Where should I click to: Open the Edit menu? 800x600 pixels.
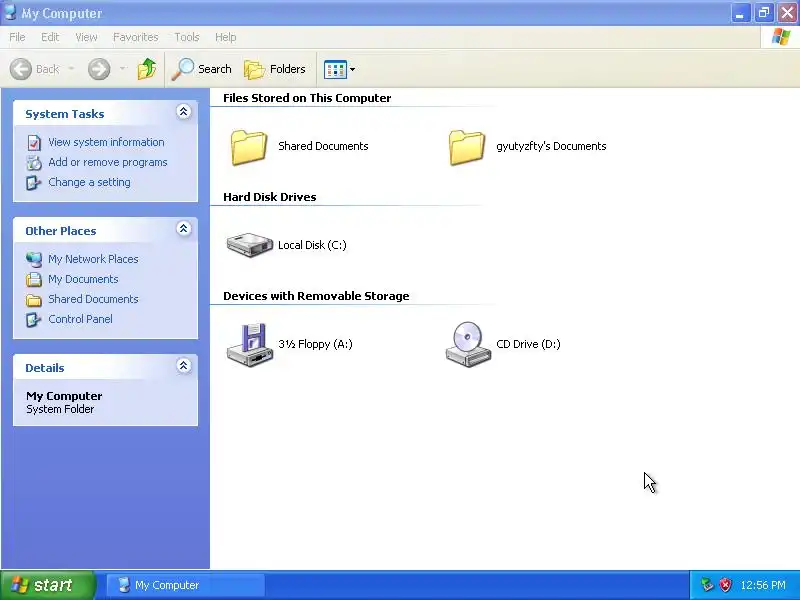50,37
